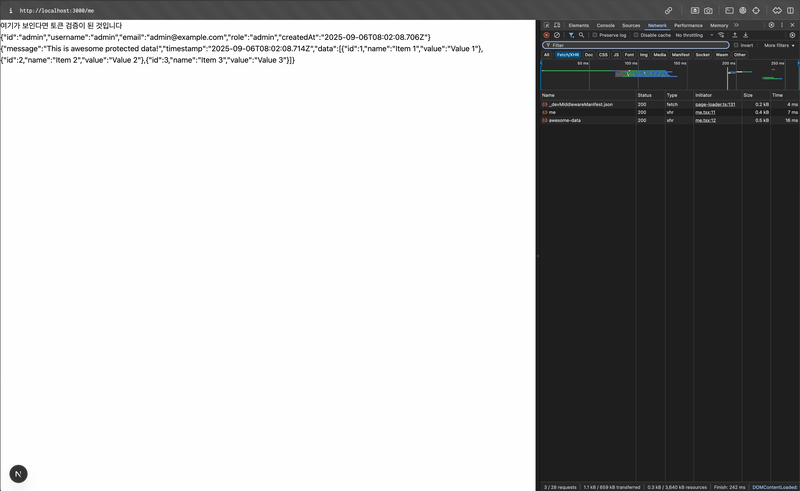Open the network search magnifier

581,35
